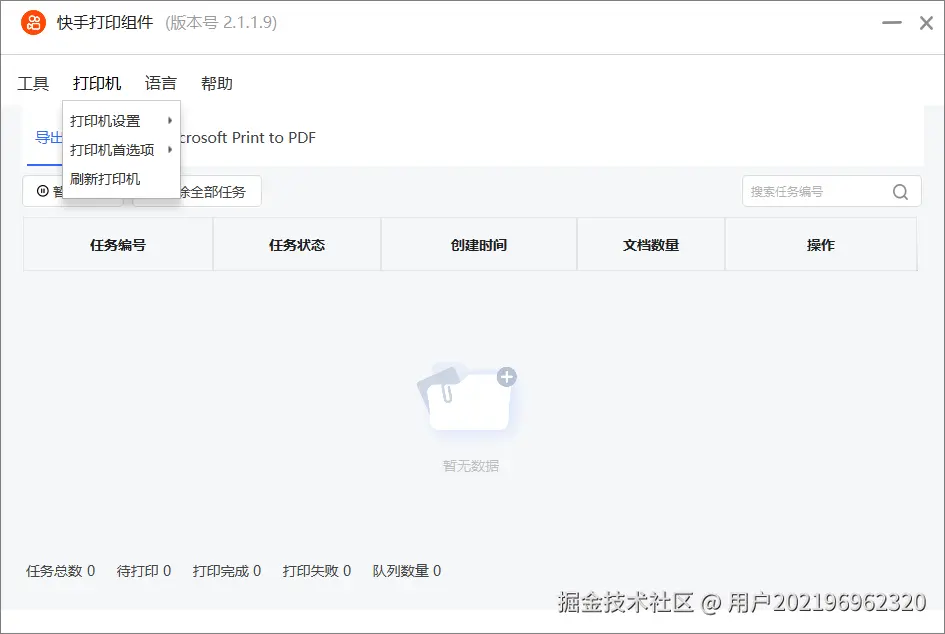Click the 暂无数据 empty state text
945x634 pixels.
pos(471,466)
